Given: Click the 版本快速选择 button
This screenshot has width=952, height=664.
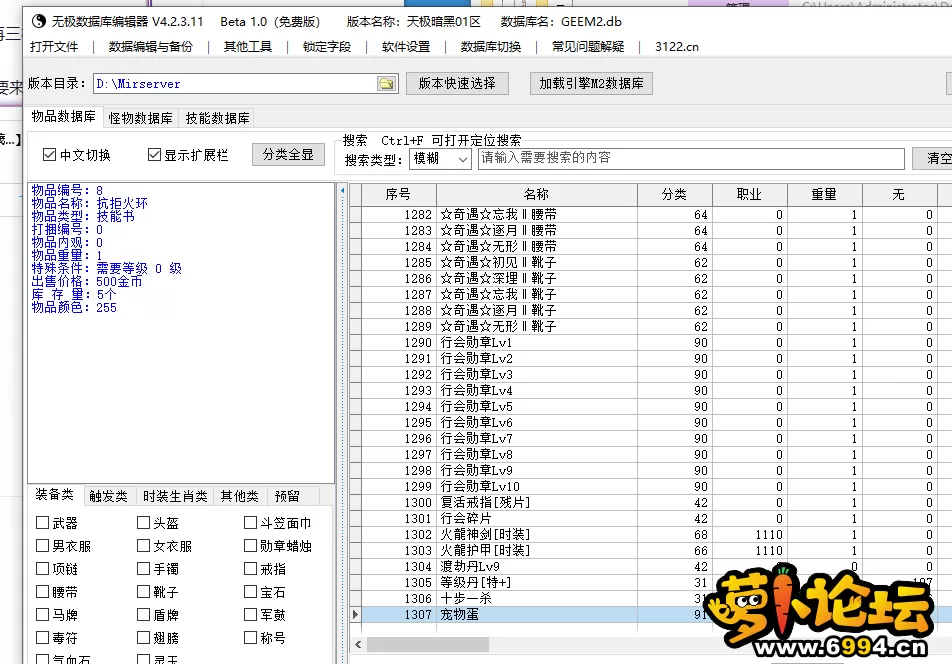Looking at the screenshot, I should (x=457, y=84).
